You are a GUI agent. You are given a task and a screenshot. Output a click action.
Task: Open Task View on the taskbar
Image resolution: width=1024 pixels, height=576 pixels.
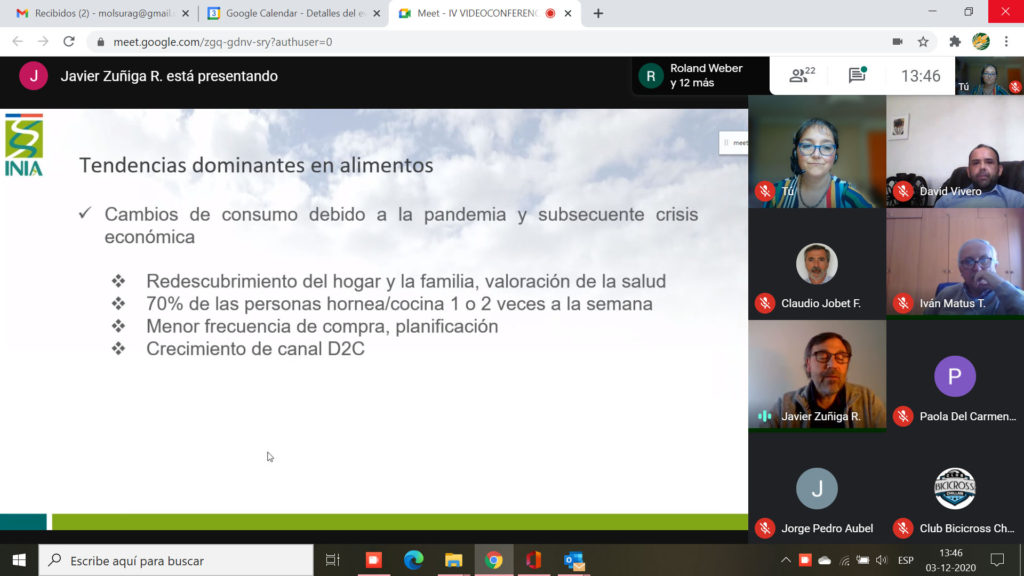point(333,560)
